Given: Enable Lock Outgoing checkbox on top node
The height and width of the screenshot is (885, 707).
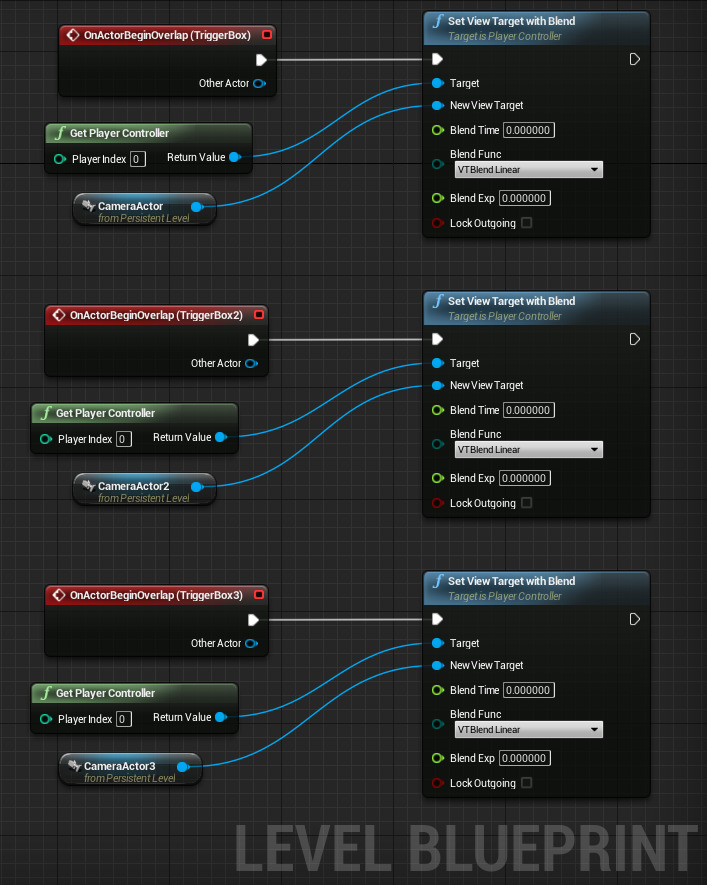Looking at the screenshot, I should [527, 223].
